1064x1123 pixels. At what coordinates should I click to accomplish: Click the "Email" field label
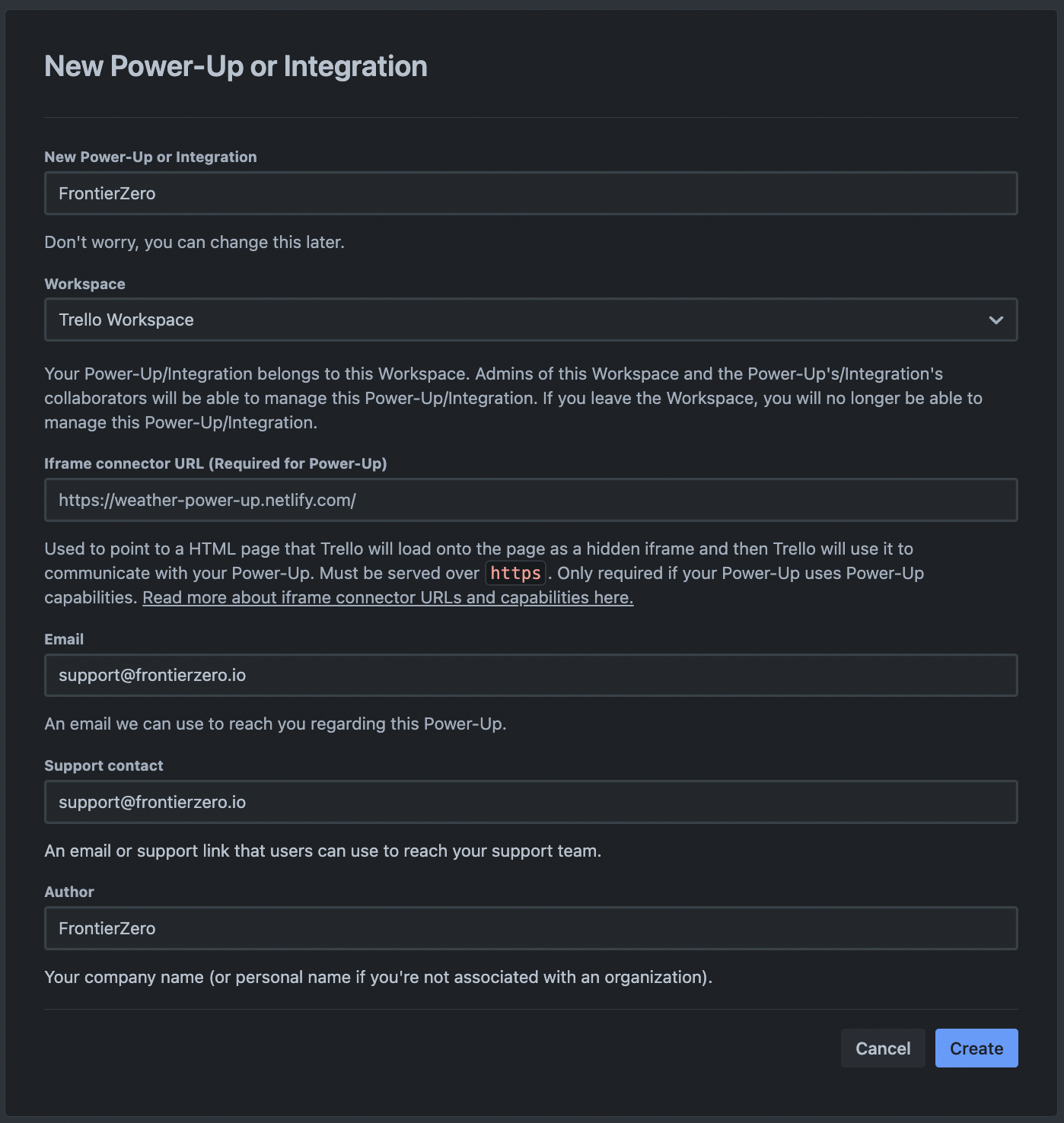pos(64,639)
